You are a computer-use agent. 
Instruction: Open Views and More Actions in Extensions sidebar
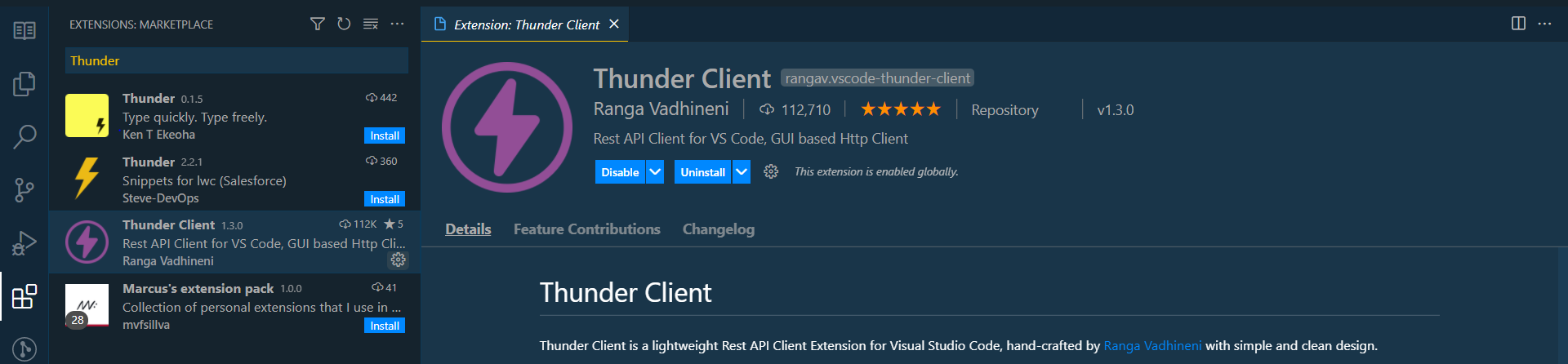click(x=397, y=24)
